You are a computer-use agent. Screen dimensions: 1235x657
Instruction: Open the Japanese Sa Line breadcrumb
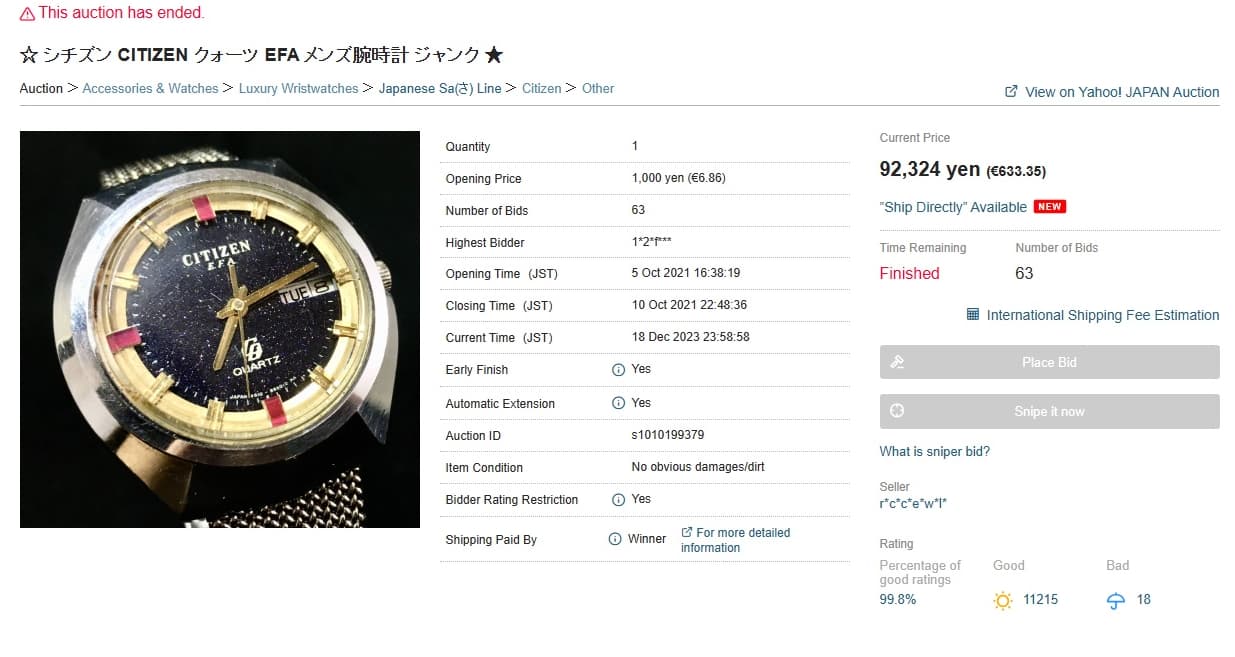pos(440,89)
